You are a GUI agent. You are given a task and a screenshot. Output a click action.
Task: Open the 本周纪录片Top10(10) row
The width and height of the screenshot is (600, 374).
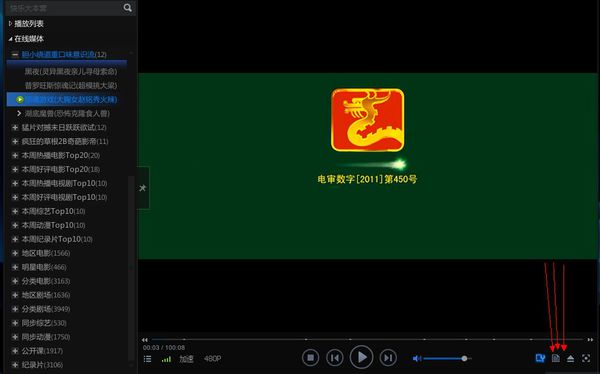point(57,239)
